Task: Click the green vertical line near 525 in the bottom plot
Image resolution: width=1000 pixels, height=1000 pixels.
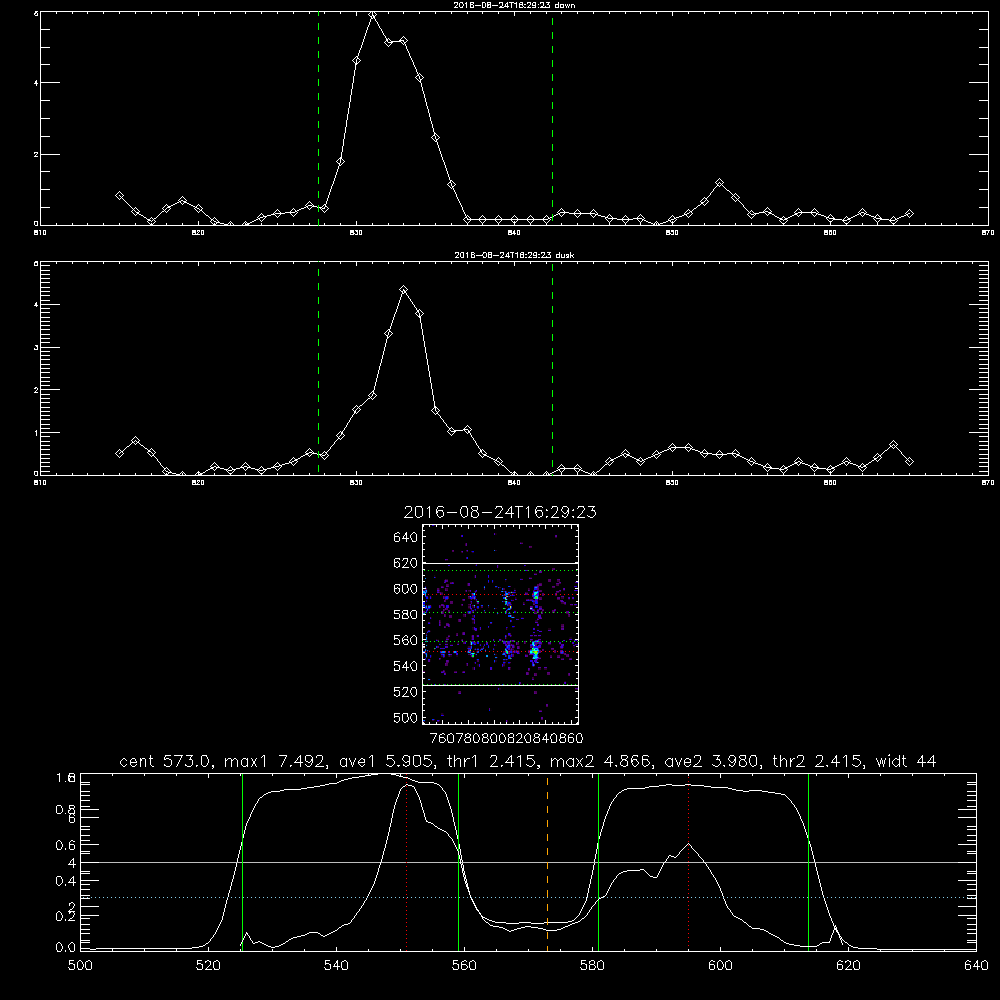Action: 242,862
